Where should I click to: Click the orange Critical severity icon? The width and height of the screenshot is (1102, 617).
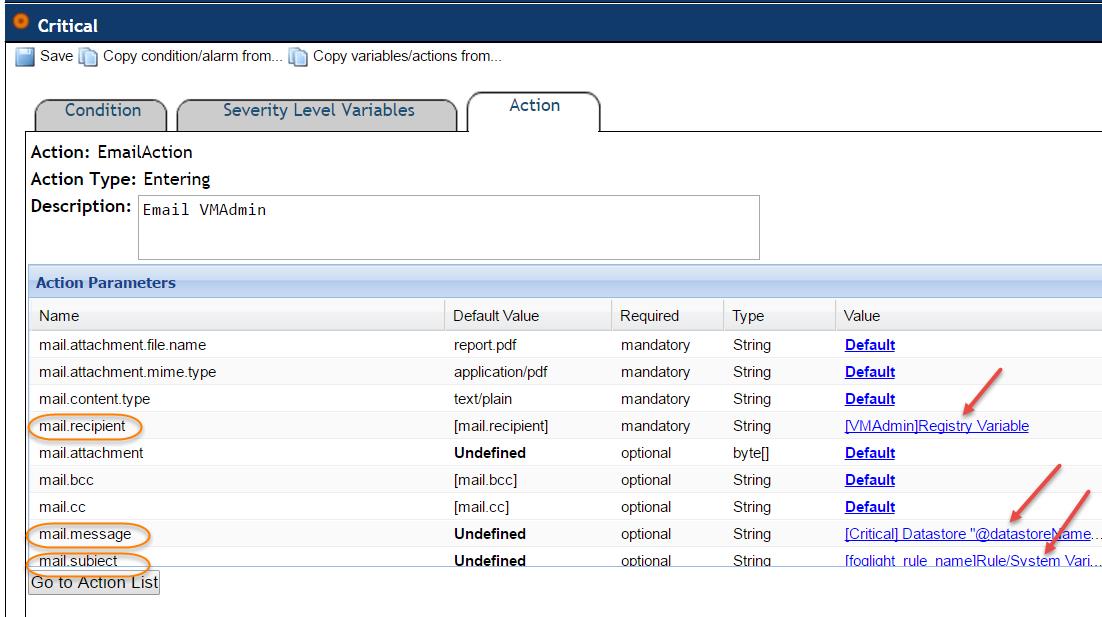pyautogui.click(x=20, y=24)
